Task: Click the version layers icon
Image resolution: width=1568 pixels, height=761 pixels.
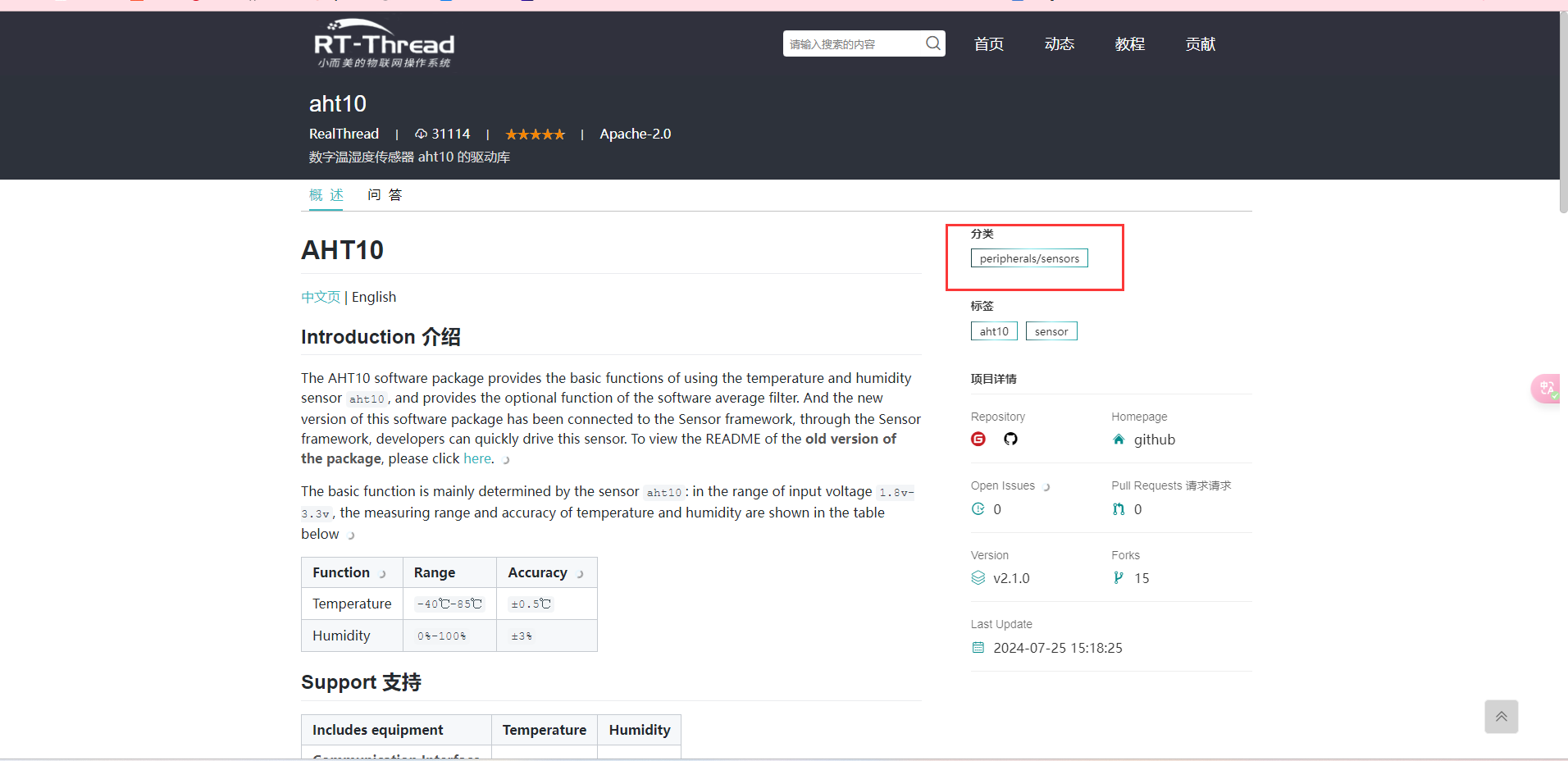Action: [978, 578]
